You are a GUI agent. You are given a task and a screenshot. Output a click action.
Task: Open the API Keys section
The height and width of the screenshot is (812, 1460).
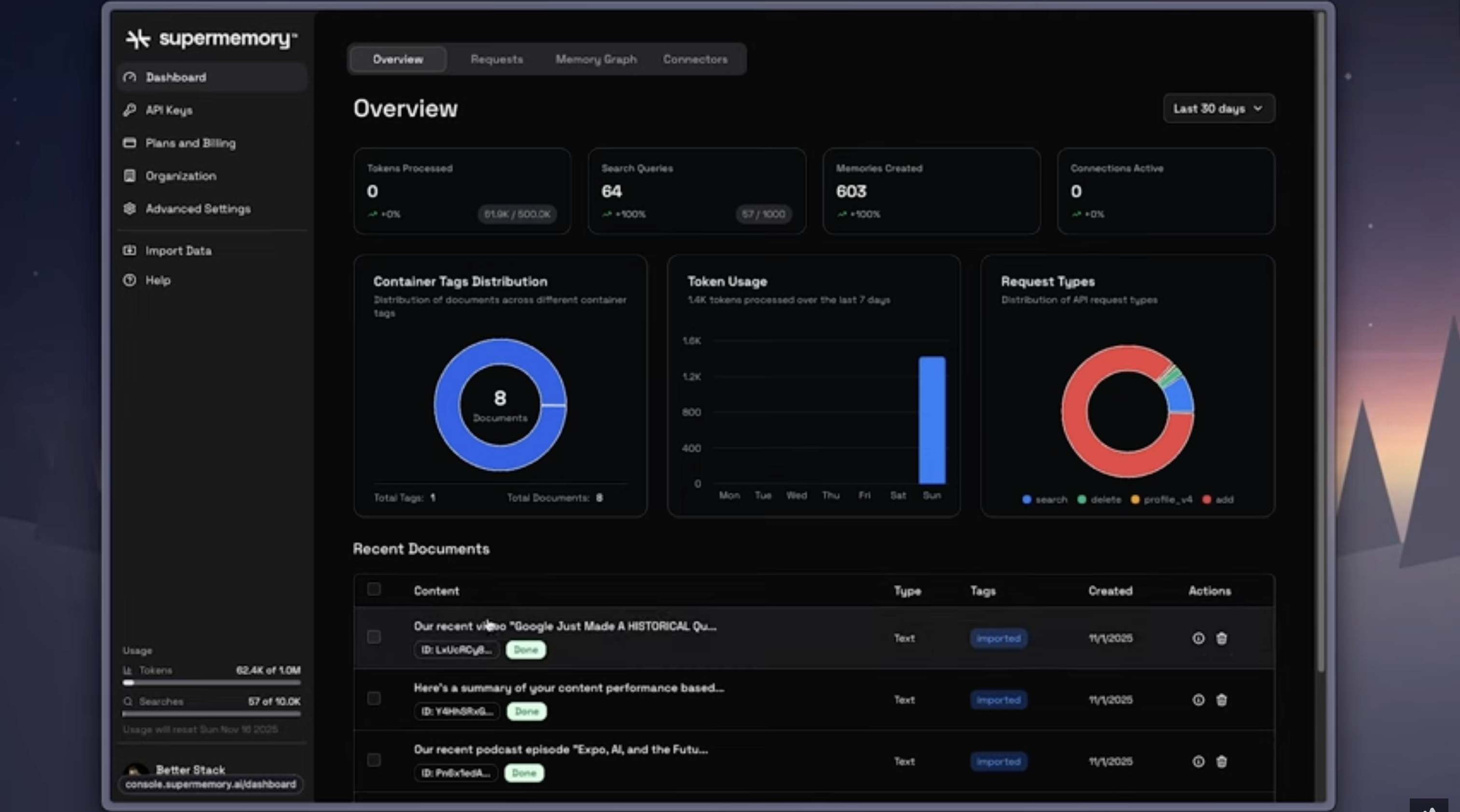pyautogui.click(x=168, y=110)
